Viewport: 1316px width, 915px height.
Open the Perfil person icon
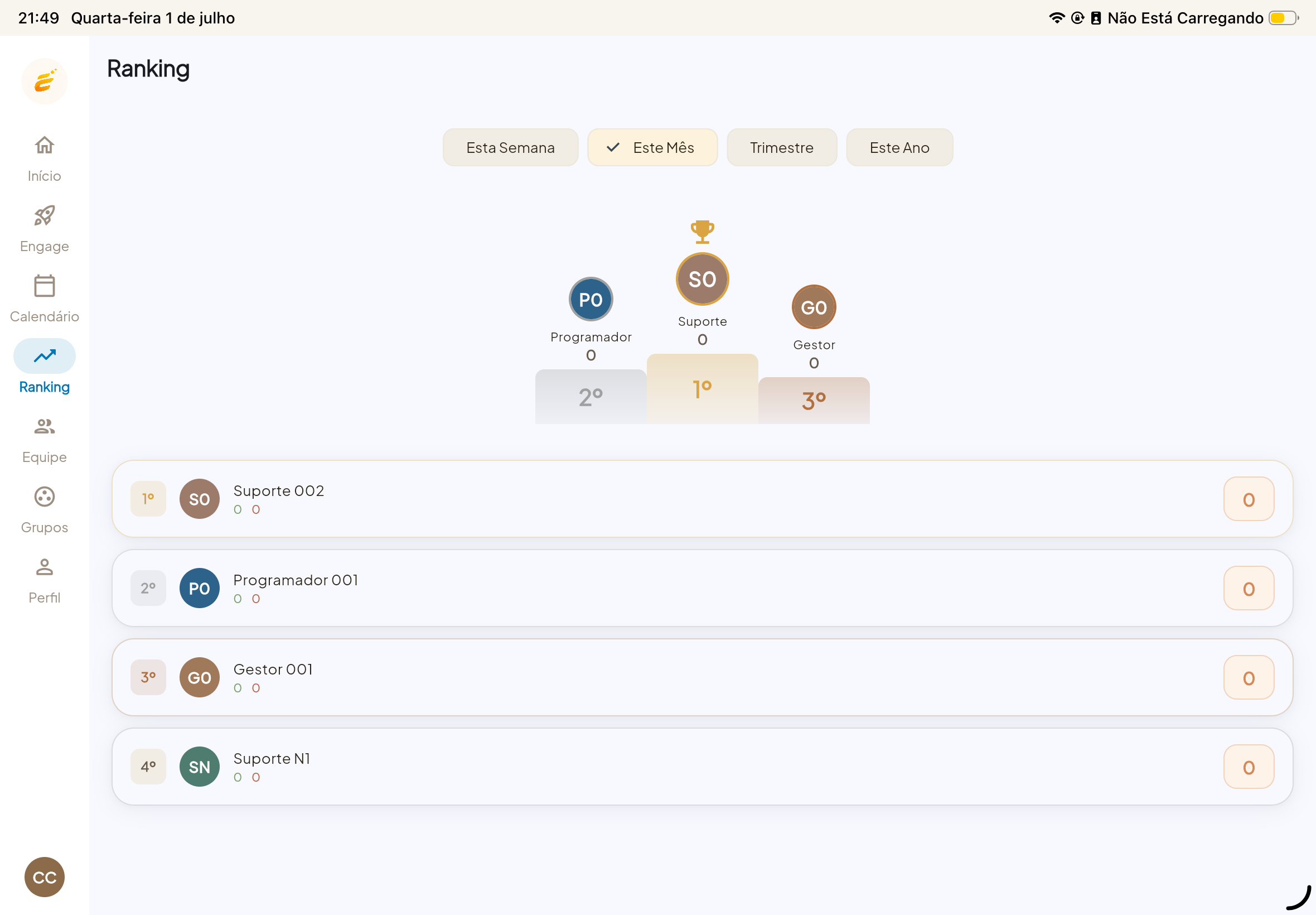[x=44, y=567]
